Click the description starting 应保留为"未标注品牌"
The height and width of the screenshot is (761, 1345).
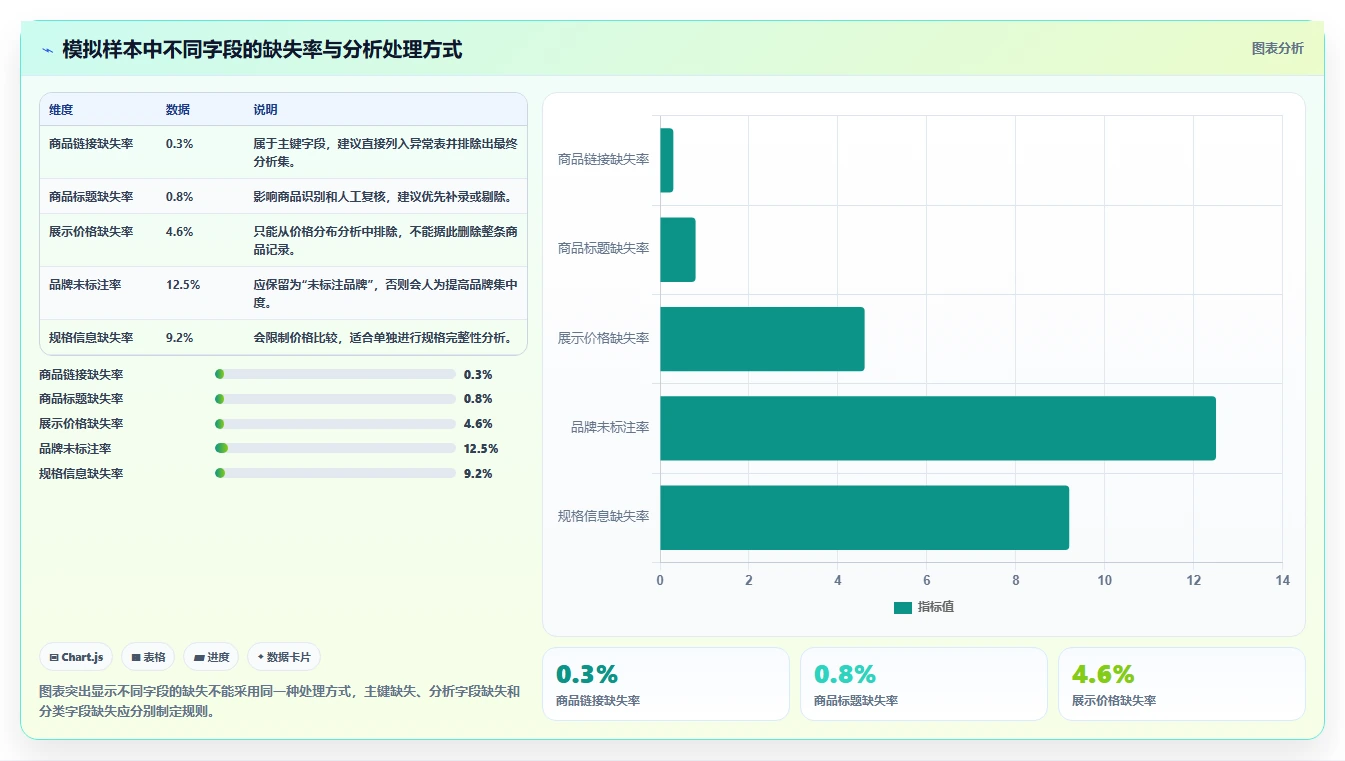385,293
